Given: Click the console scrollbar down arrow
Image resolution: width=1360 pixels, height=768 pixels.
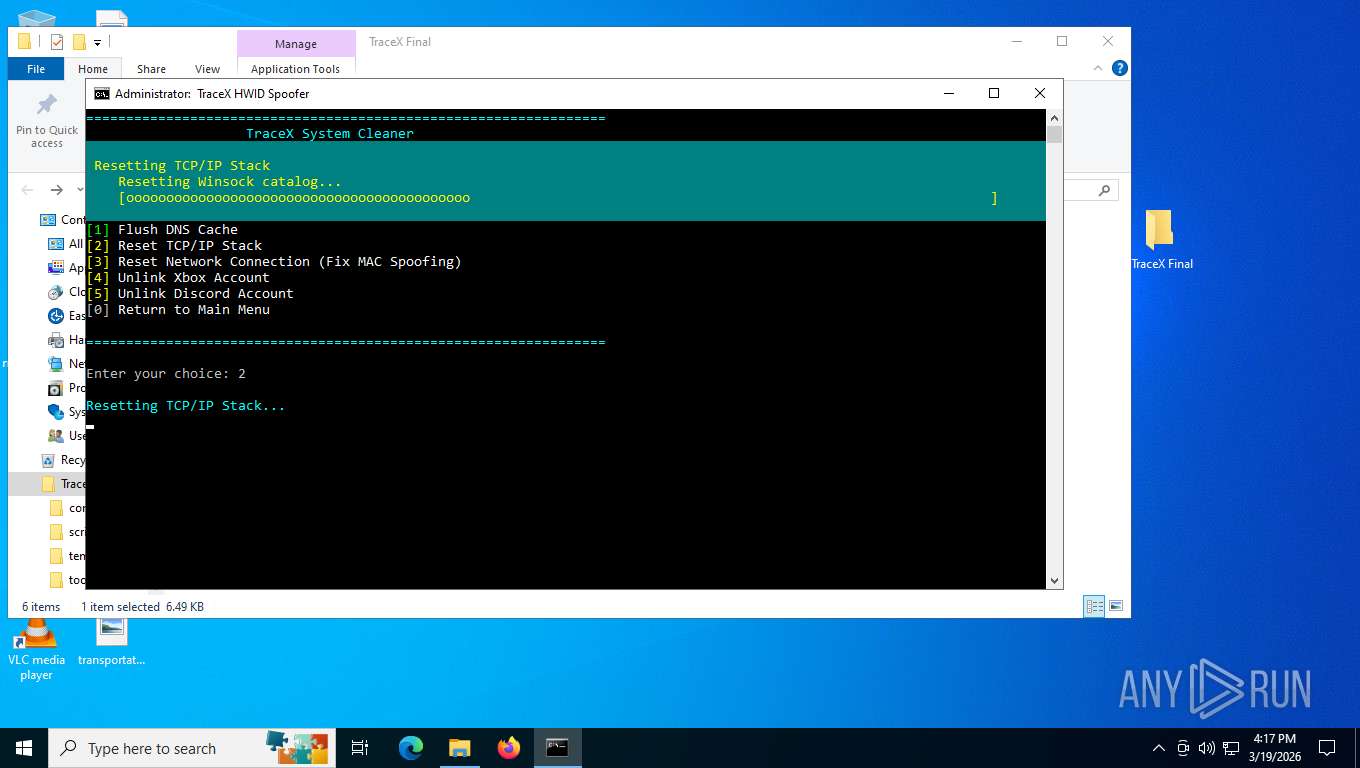Looking at the screenshot, I should [1054, 581].
